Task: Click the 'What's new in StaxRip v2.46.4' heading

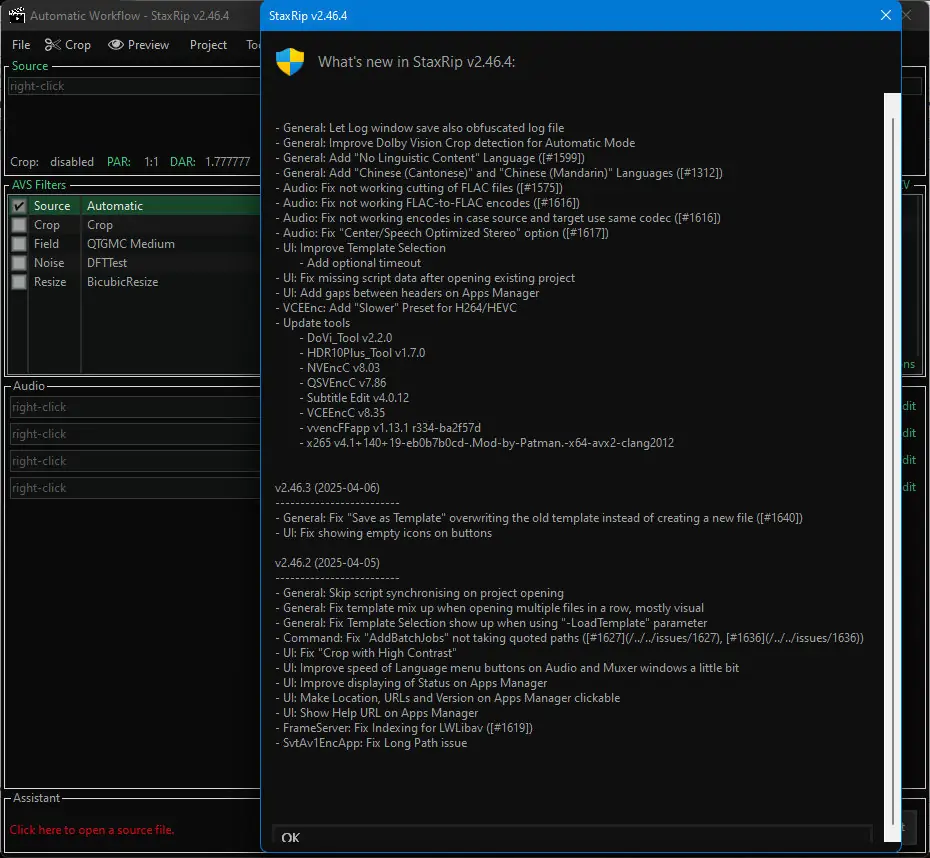Action: (x=416, y=62)
